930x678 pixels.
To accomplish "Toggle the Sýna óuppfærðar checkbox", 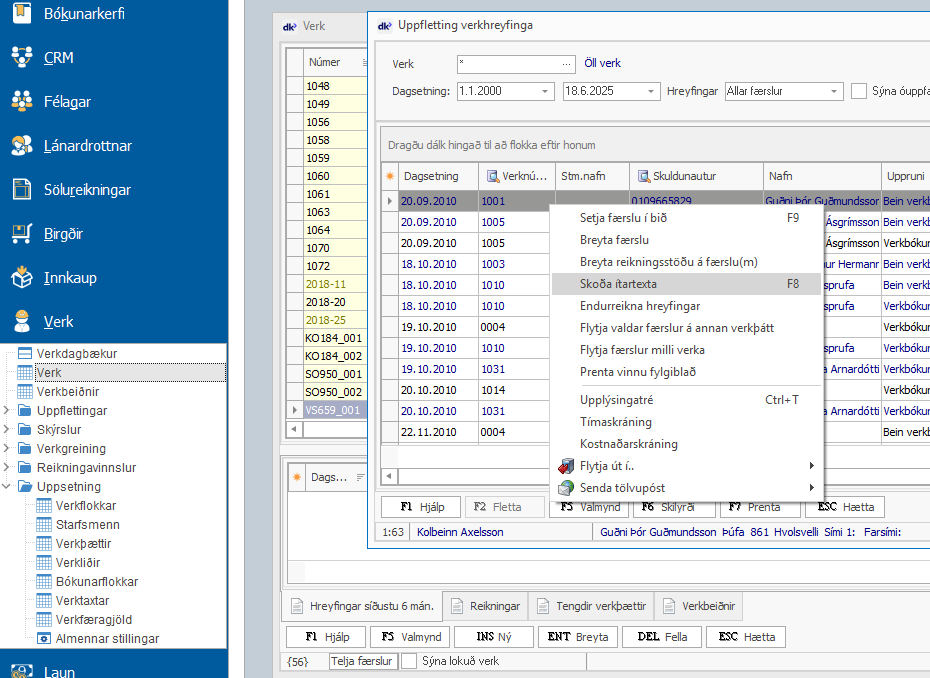I will click(x=859, y=91).
